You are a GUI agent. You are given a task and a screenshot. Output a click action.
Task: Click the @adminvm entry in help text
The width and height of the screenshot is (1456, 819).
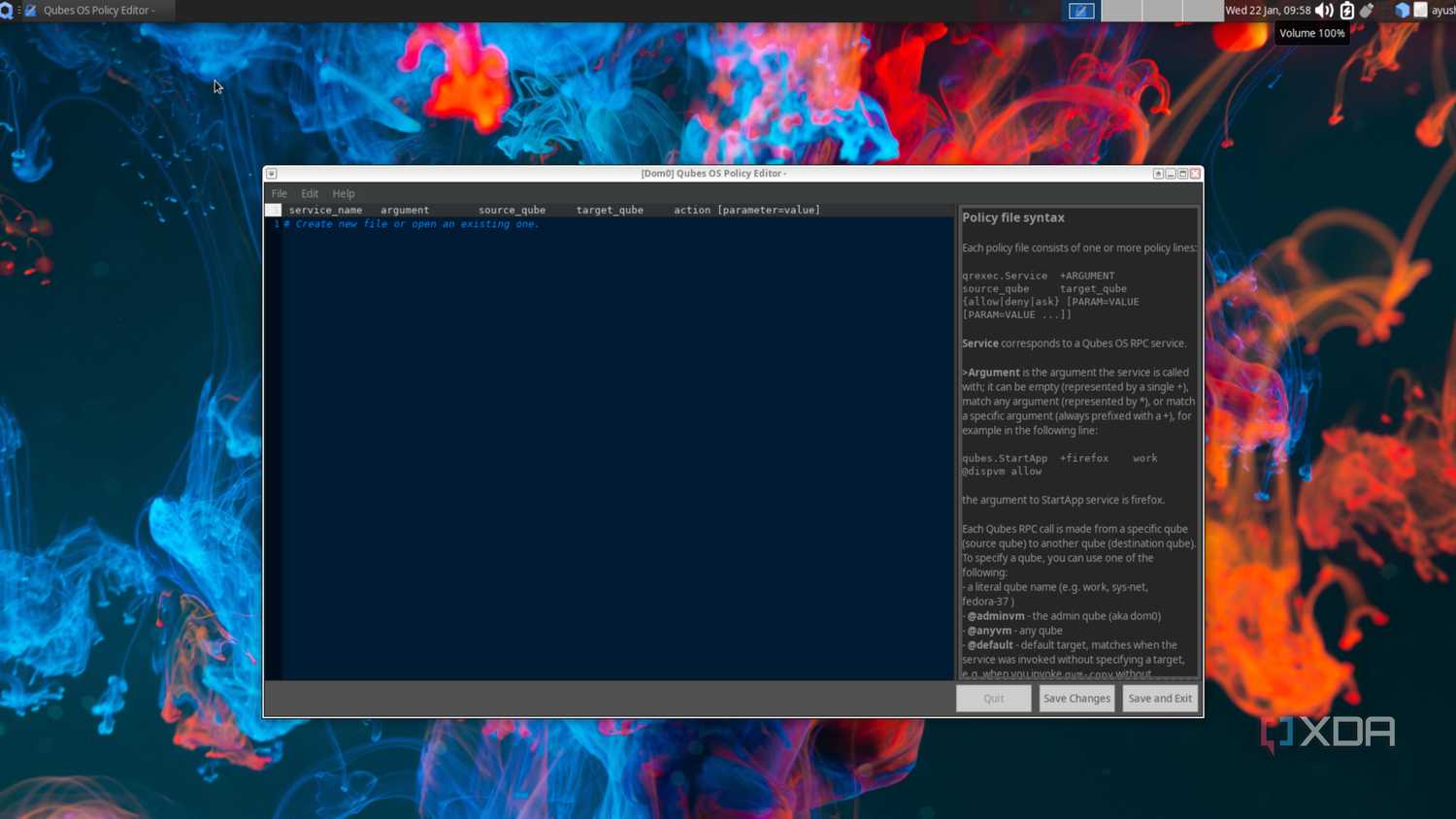[x=996, y=616]
